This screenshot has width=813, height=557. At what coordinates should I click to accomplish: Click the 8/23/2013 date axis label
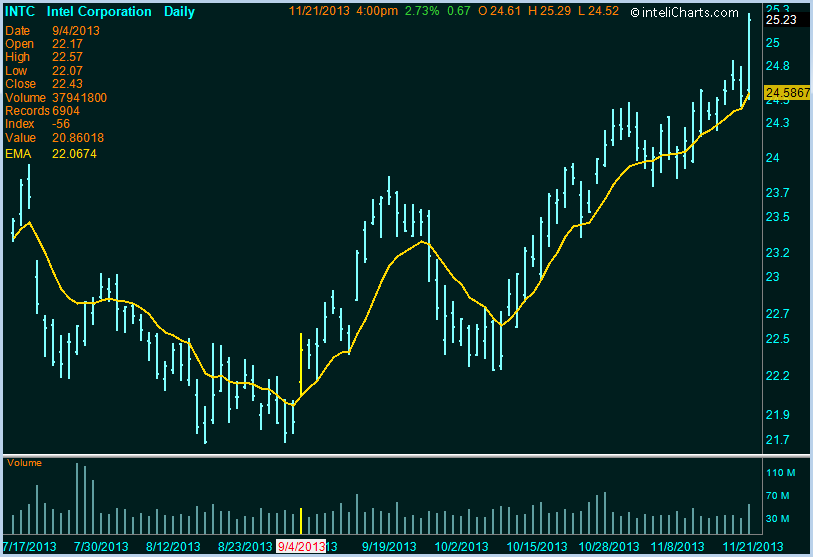pos(245,547)
